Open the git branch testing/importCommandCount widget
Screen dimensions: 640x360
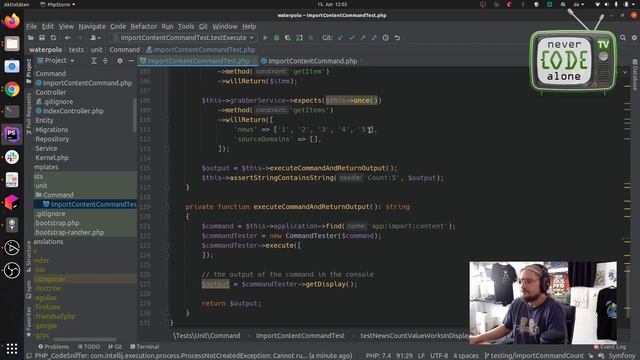coord(534,356)
